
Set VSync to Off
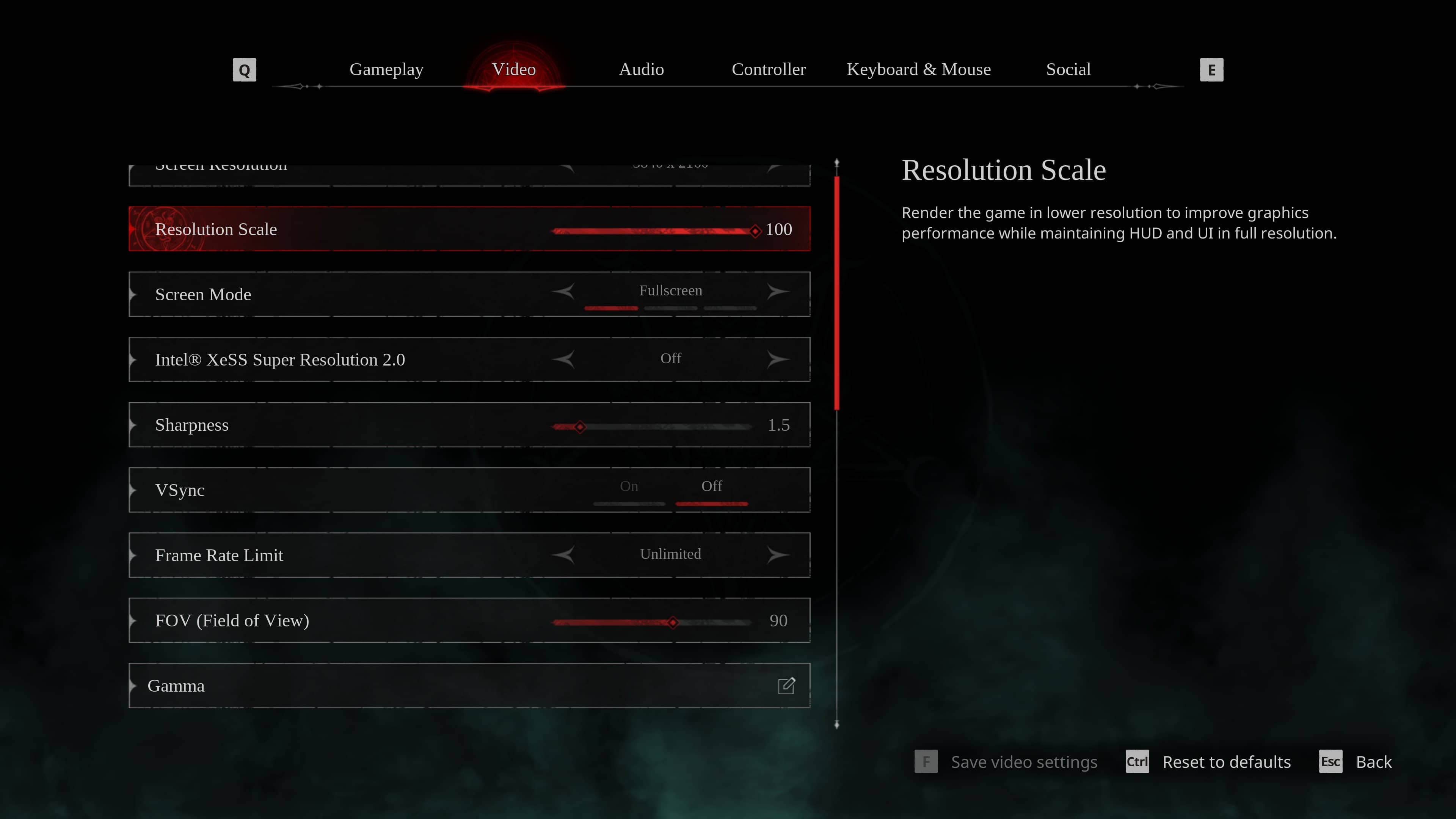pos(711,486)
